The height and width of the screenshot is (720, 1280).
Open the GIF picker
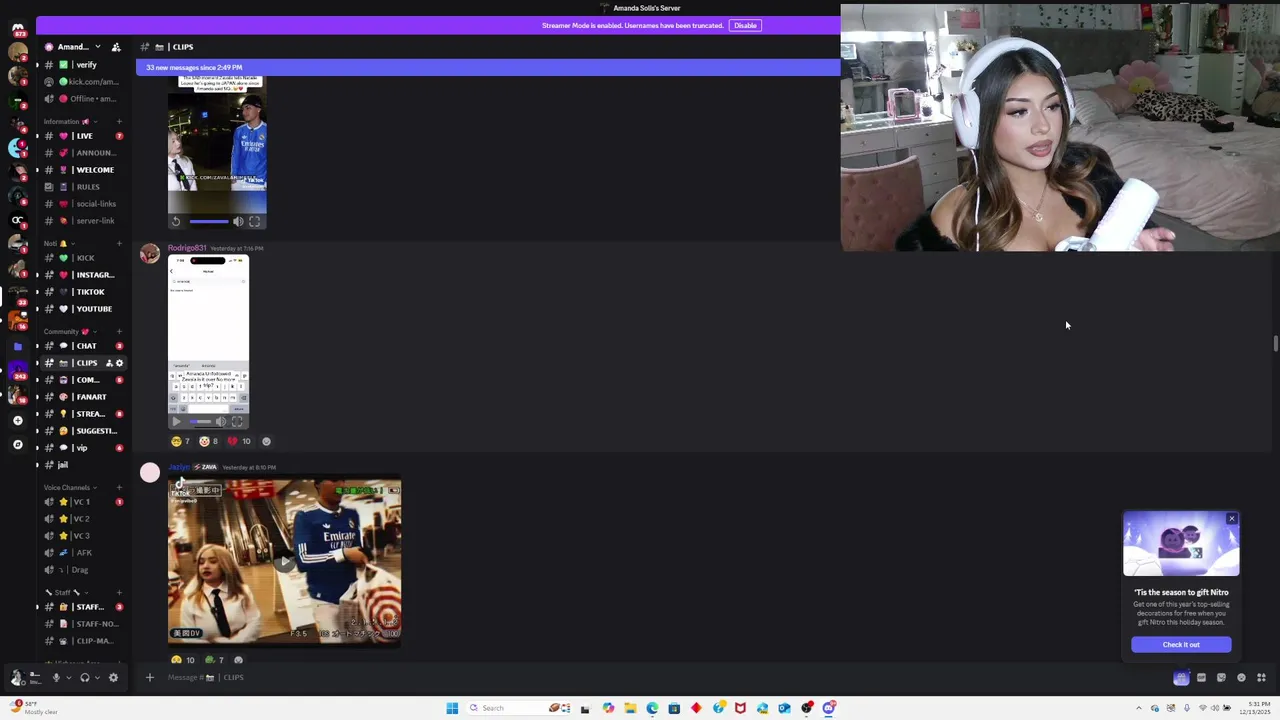pyautogui.click(x=1201, y=677)
